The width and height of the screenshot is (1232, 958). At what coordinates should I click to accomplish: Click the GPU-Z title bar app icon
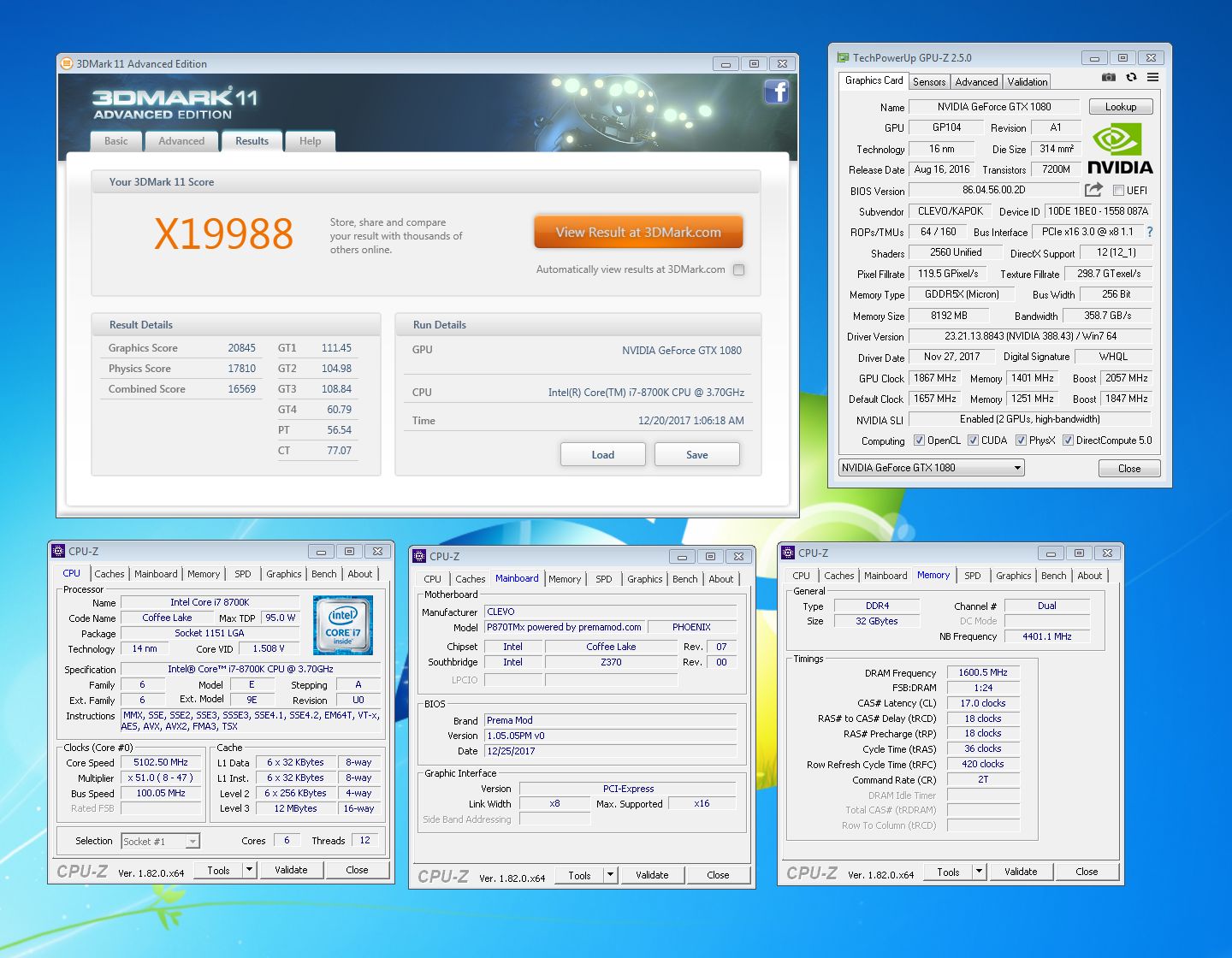pyautogui.click(x=844, y=57)
